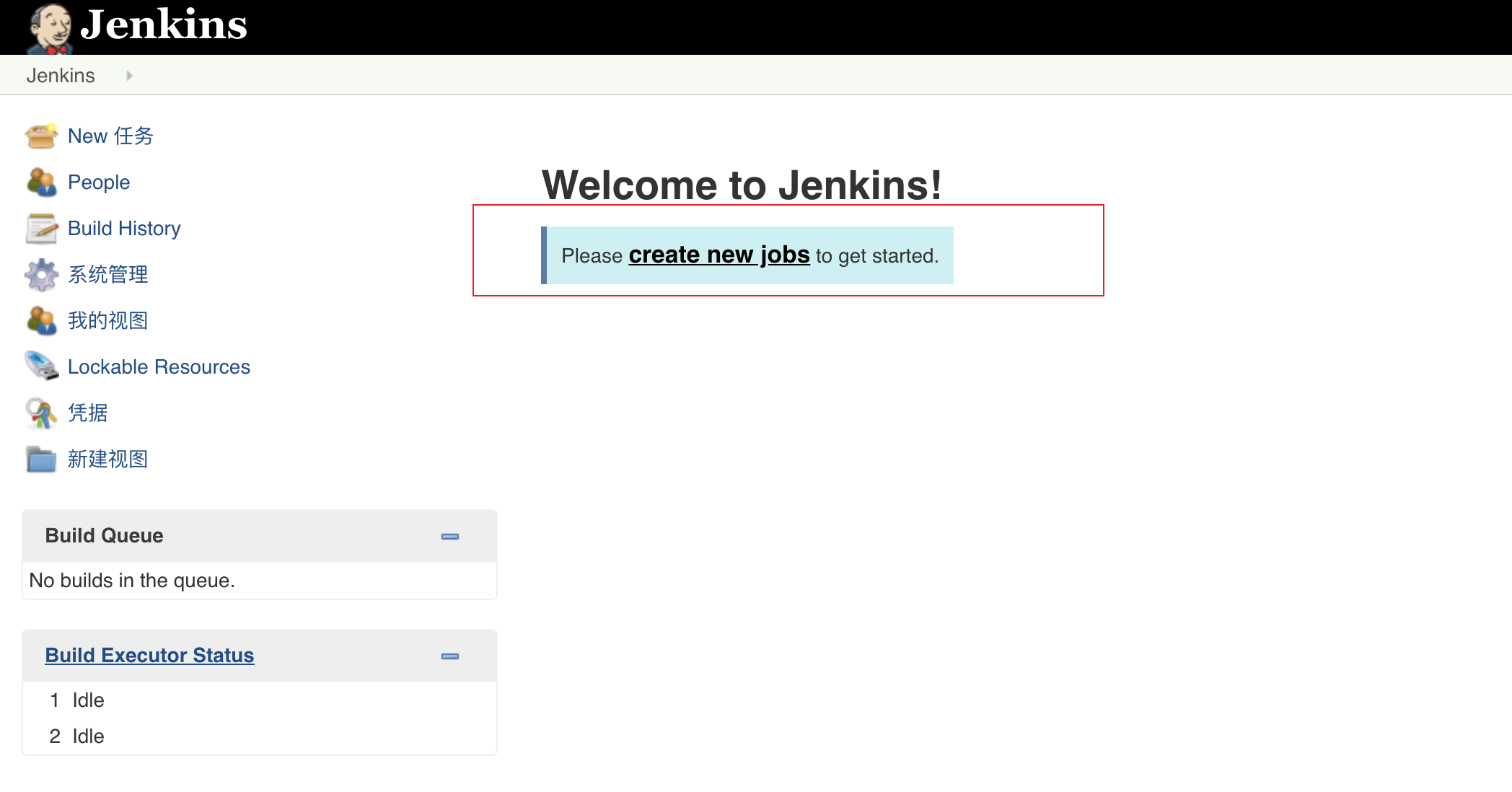Open the 我的视图 link
The height and width of the screenshot is (792, 1512).
pyautogui.click(x=108, y=321)
